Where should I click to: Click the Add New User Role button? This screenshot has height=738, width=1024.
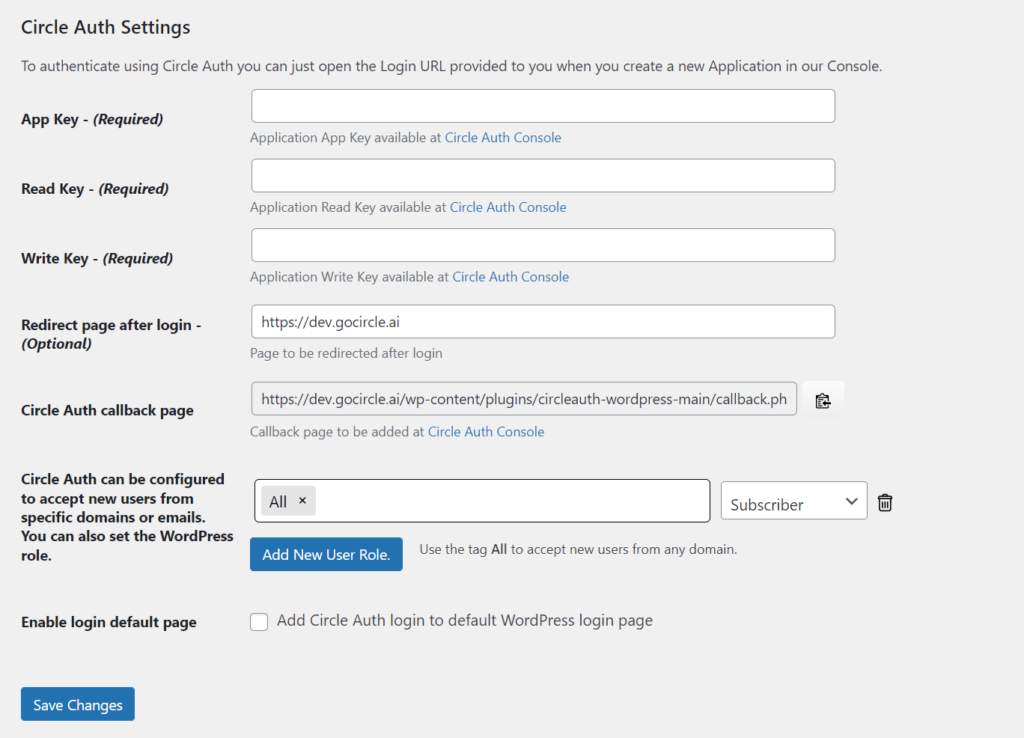(326, 554)
